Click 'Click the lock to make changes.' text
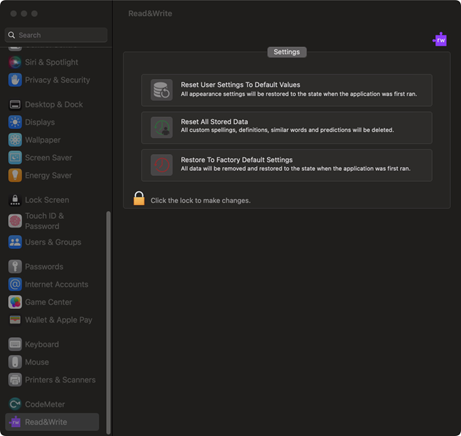Screen dimensions: 461x436 pos(200,200)
